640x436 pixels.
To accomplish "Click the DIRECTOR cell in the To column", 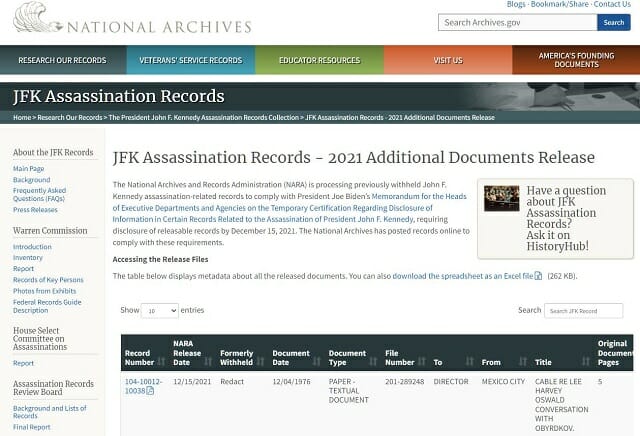I will pos(451,382).
